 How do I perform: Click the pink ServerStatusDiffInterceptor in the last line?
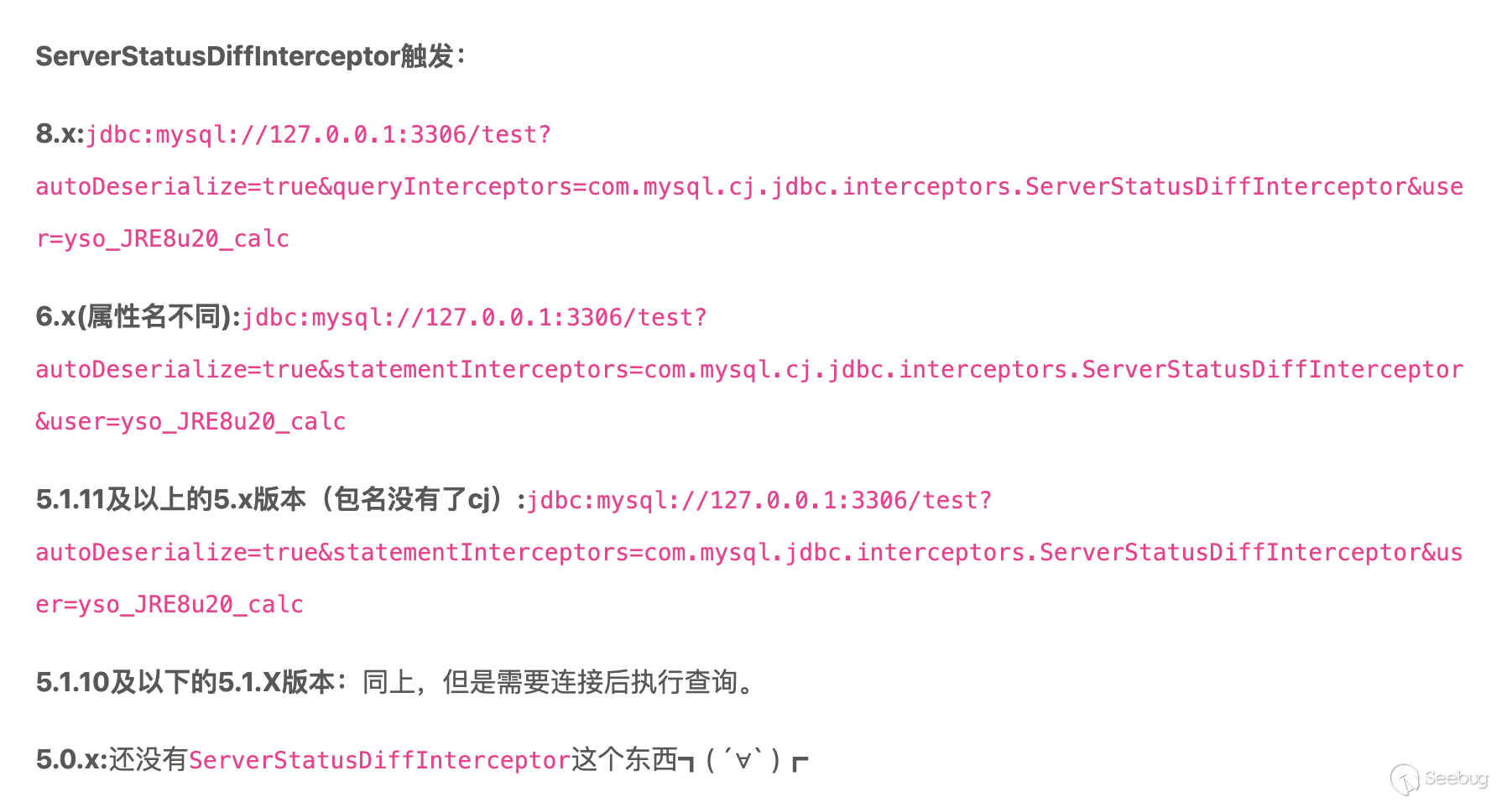tap(379, 760)
